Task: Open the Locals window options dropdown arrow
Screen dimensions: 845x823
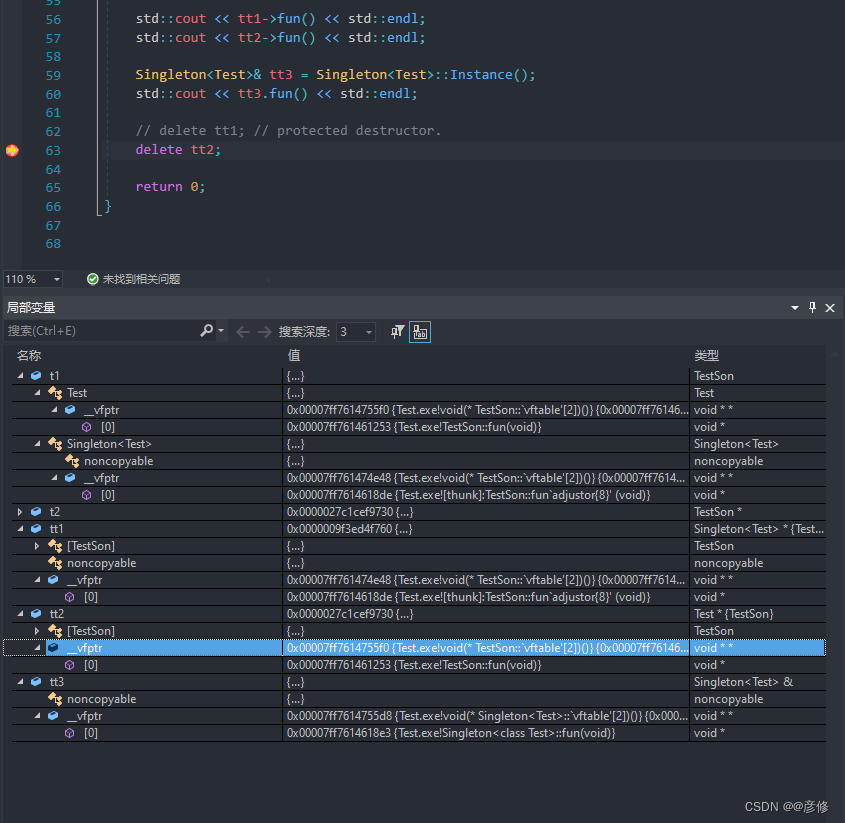Action: point(794,308)
